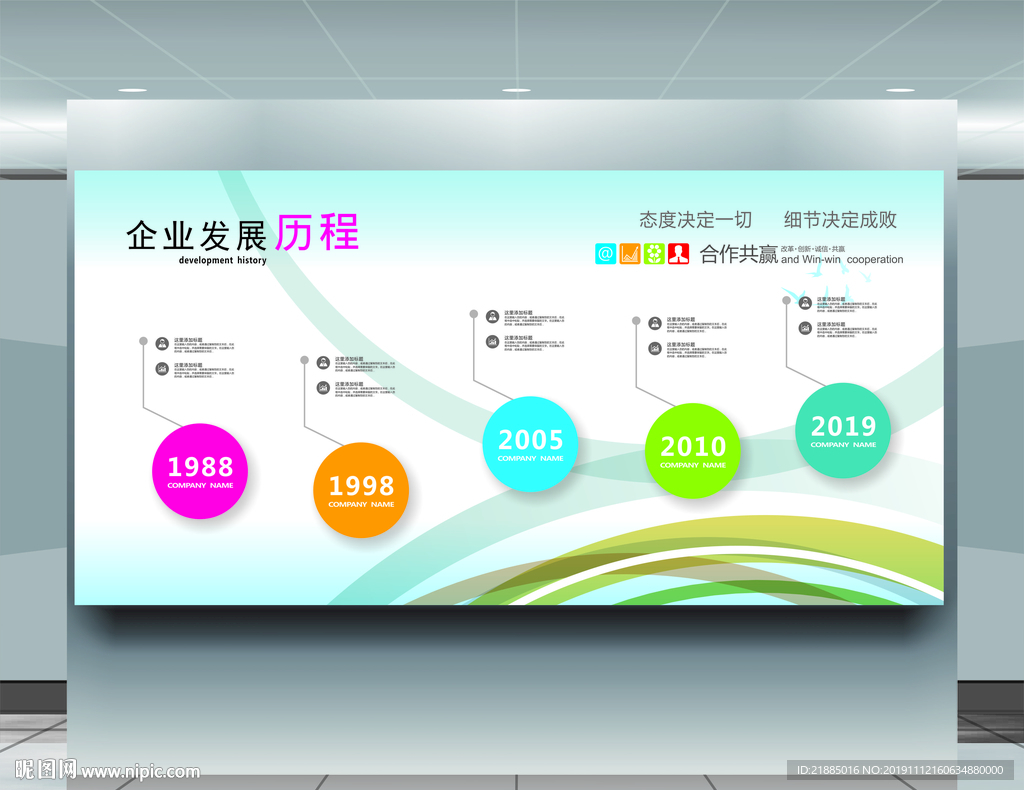Click the black heading text 企业发展
This screenshot has width=1024, height=790.
[x=197, y=236]
